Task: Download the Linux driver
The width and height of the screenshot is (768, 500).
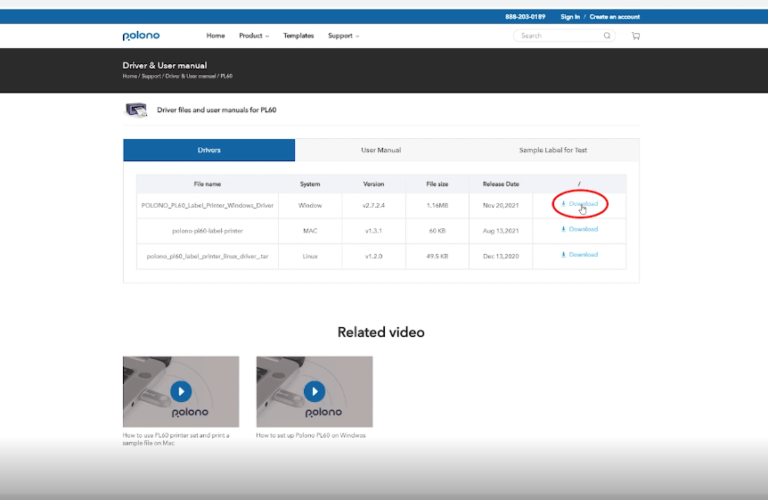Action: pos(579,255)
